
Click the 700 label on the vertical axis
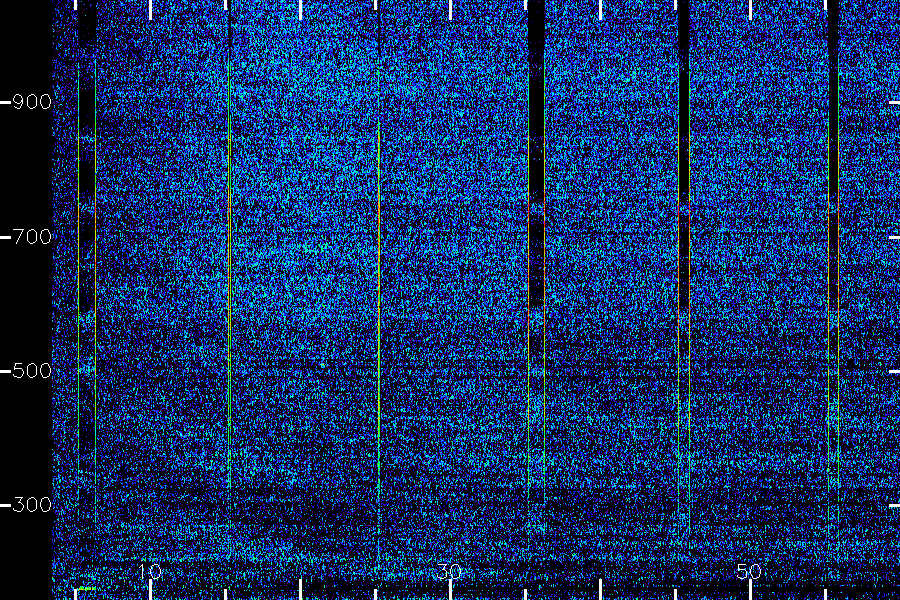click(32, 237)
